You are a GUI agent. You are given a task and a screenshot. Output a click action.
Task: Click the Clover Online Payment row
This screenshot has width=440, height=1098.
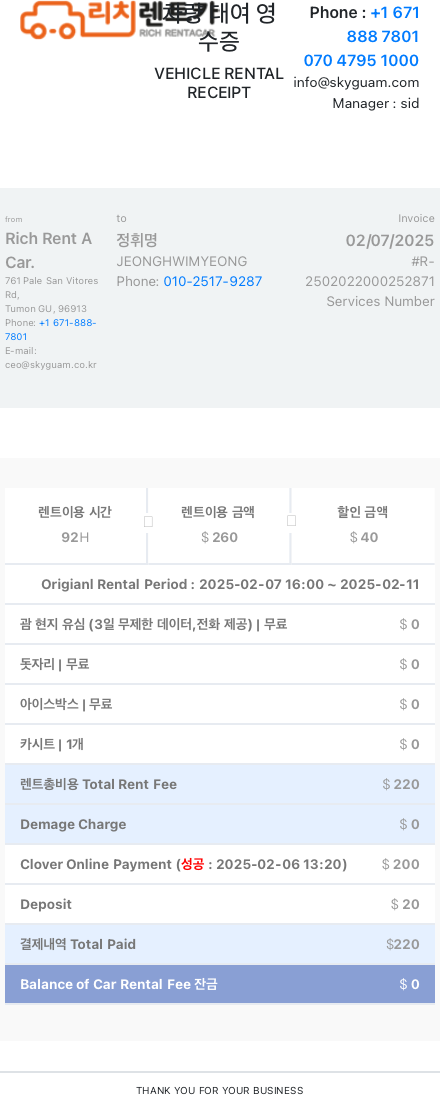coord(220,865)
